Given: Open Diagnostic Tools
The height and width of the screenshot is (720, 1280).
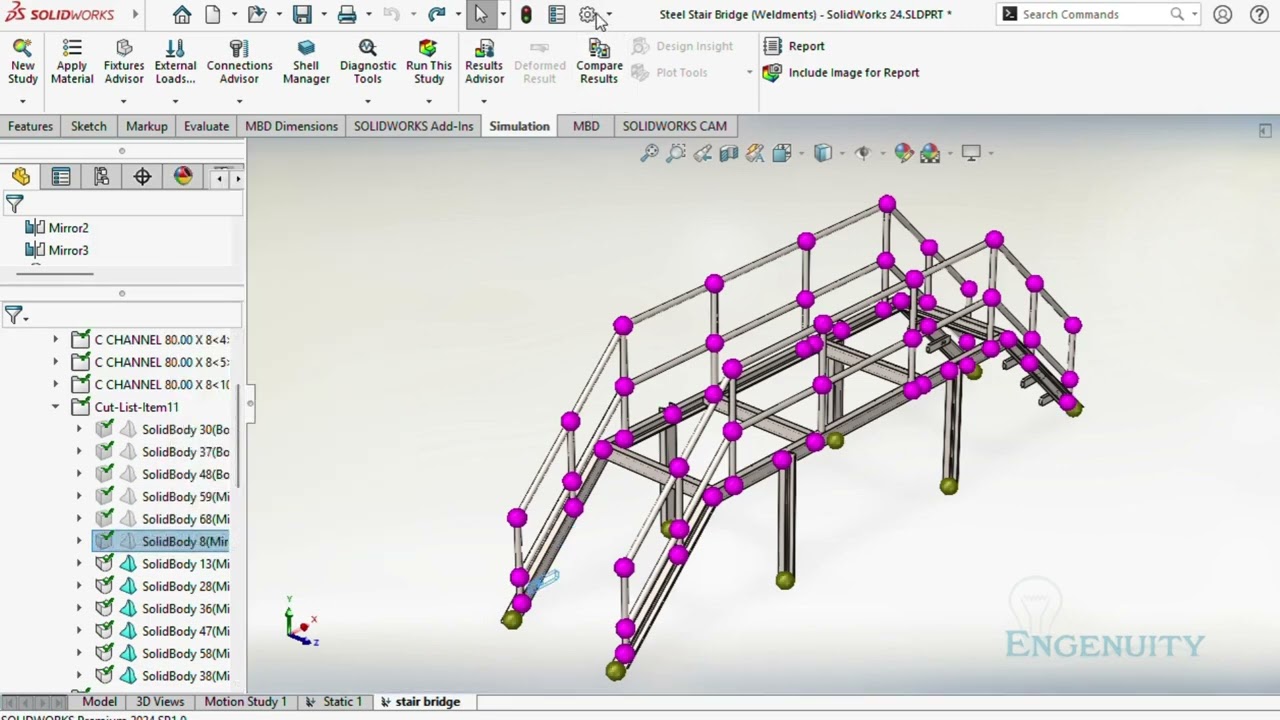Looking at the screenshot, I should pos(368,62).
